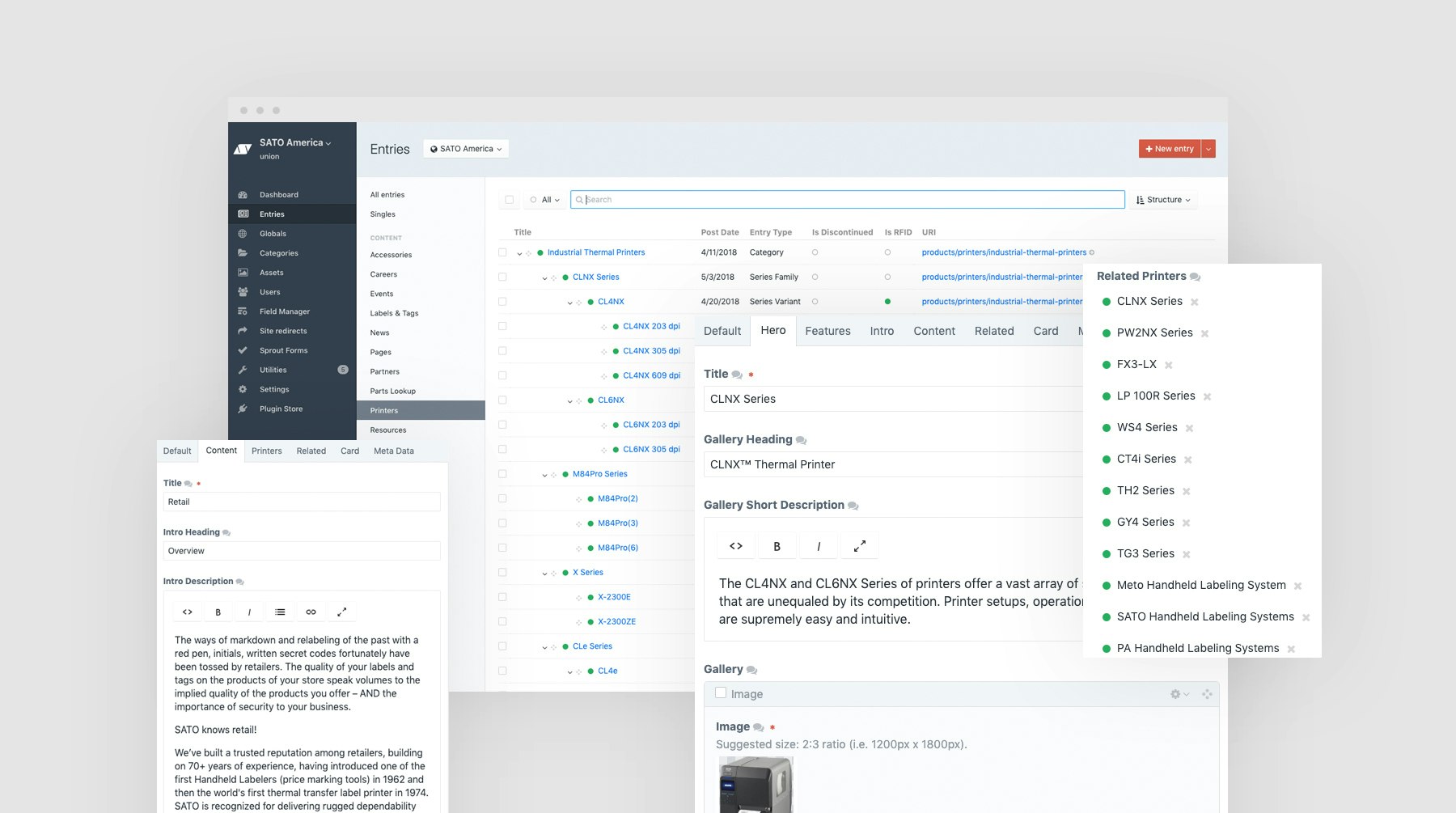This screenshot has height=813, width=1456.
Task: Open the Structure sort dropdown
Action: coord(1163,200)
